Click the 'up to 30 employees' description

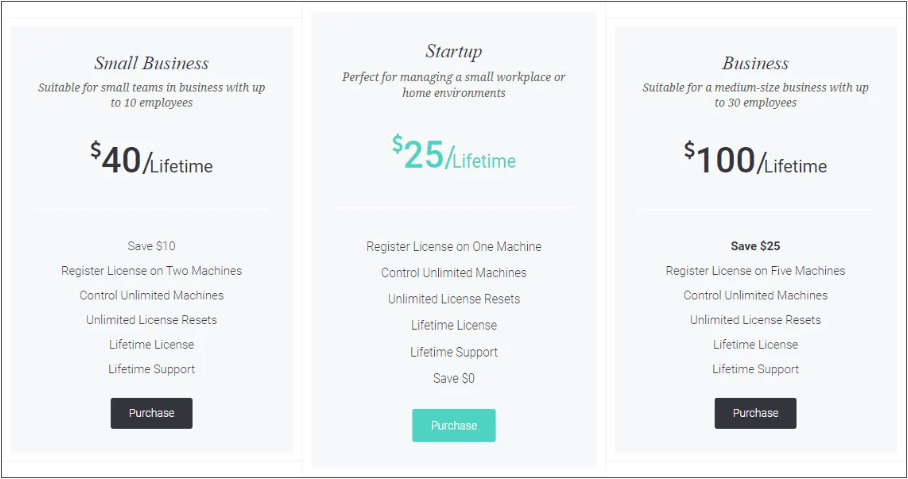755,95
